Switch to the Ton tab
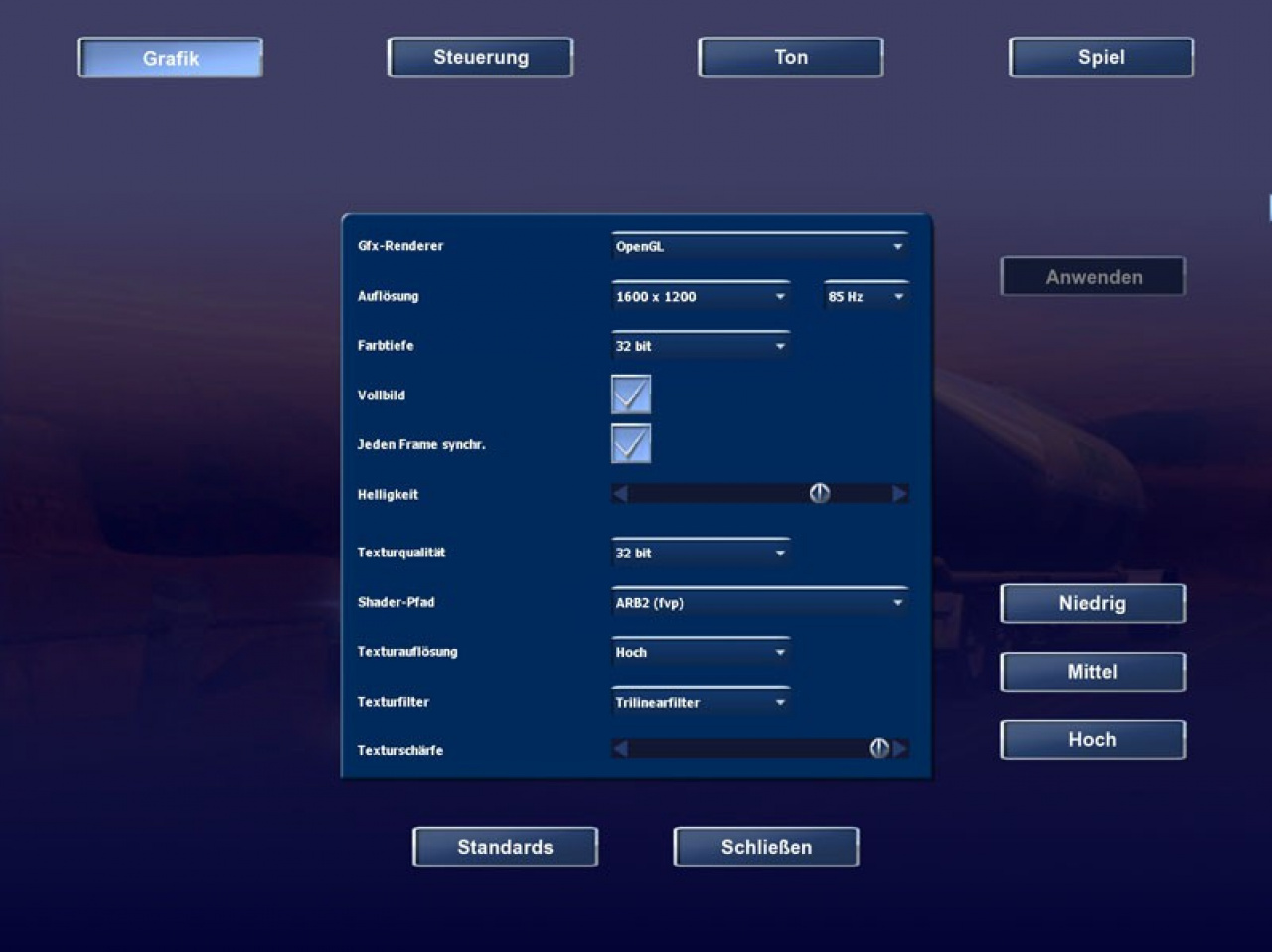1272x952 pixels. click(x=791, y=57)
